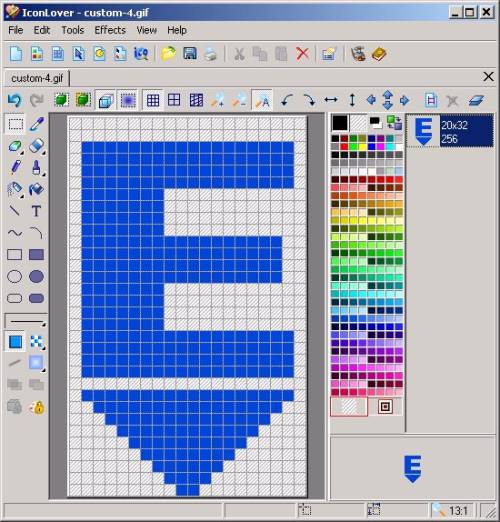Select the filled rounded rectangle tool

pos(36,298)
